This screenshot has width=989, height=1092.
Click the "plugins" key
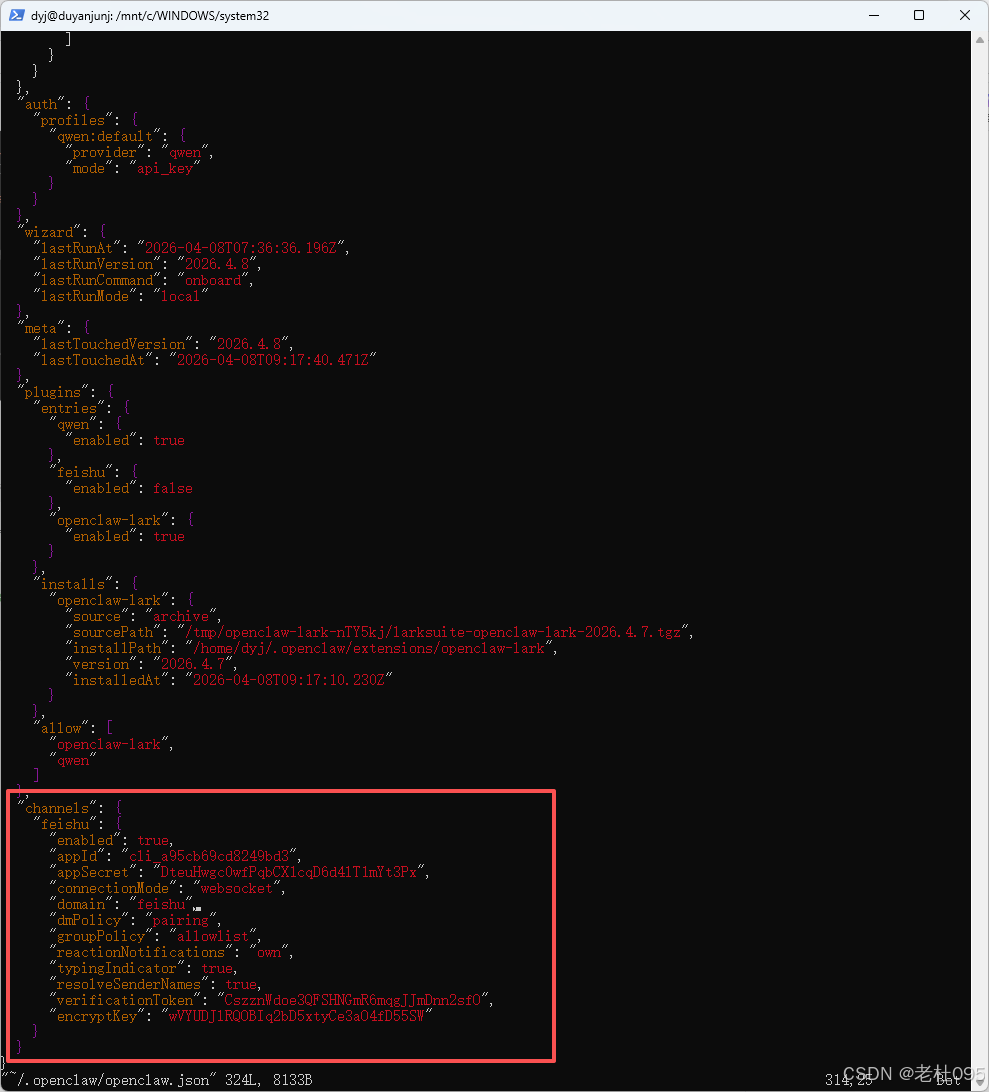(x=53, y=393)
